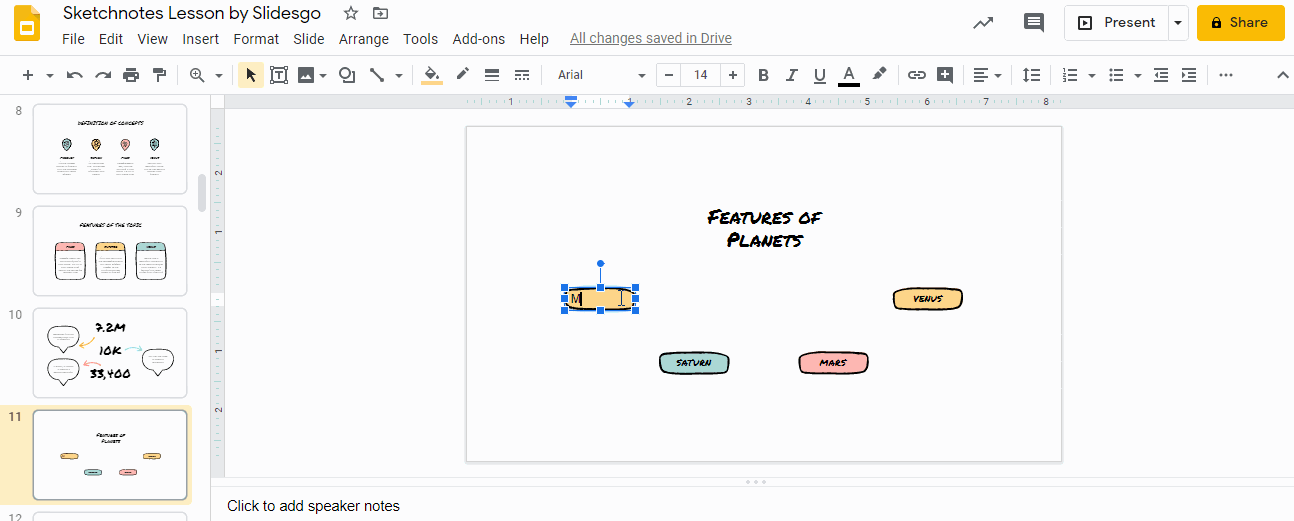Open the Line spacing options
Screen dimensions: 1294x521
1031,75
